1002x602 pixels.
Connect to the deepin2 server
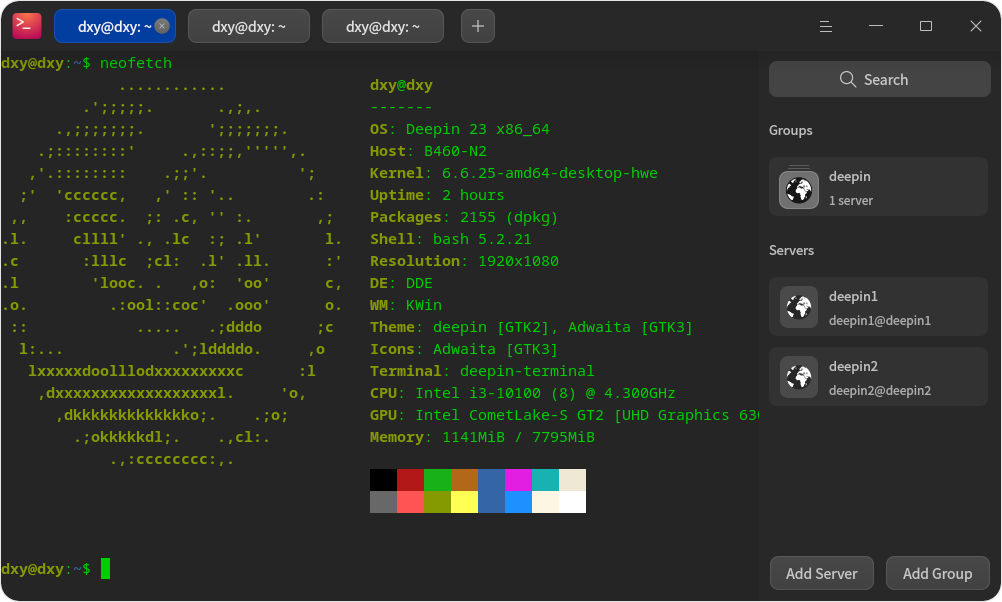coord(879,376)
